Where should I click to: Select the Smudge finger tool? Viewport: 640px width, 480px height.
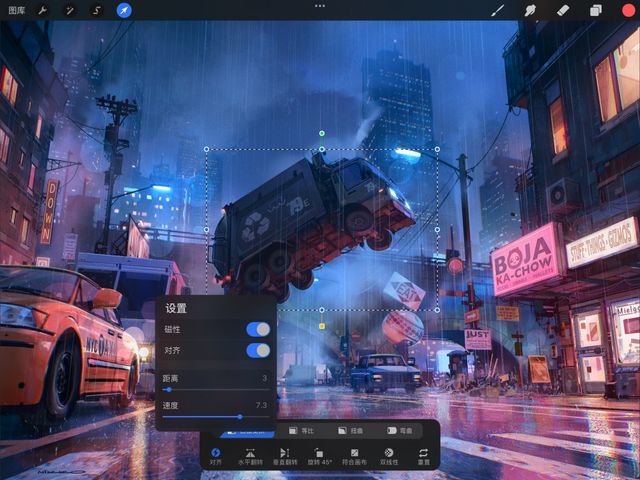click(530, 10)
